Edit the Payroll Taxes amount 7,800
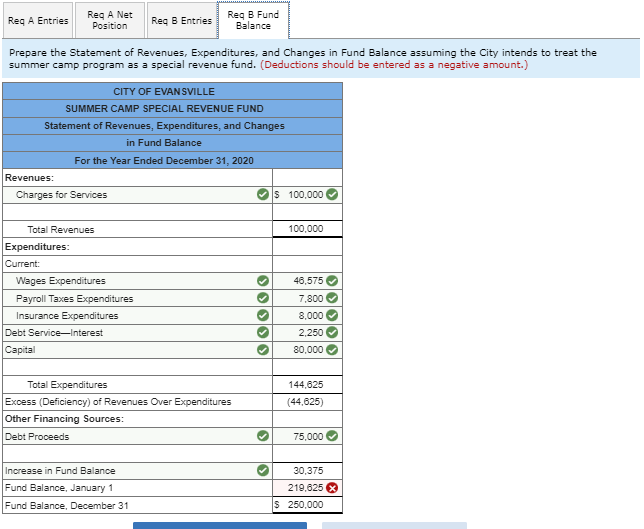Screen dimensions: 644x529 click(307, 298)
